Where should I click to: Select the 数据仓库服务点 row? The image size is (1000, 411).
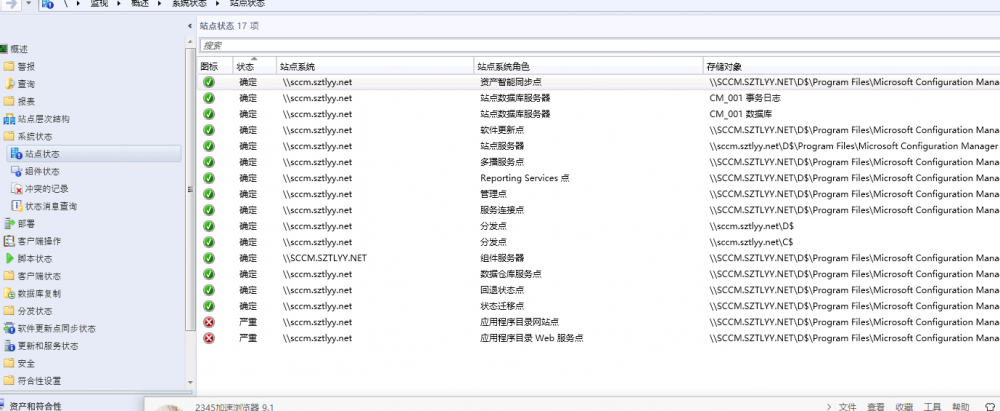click(599, 274)
